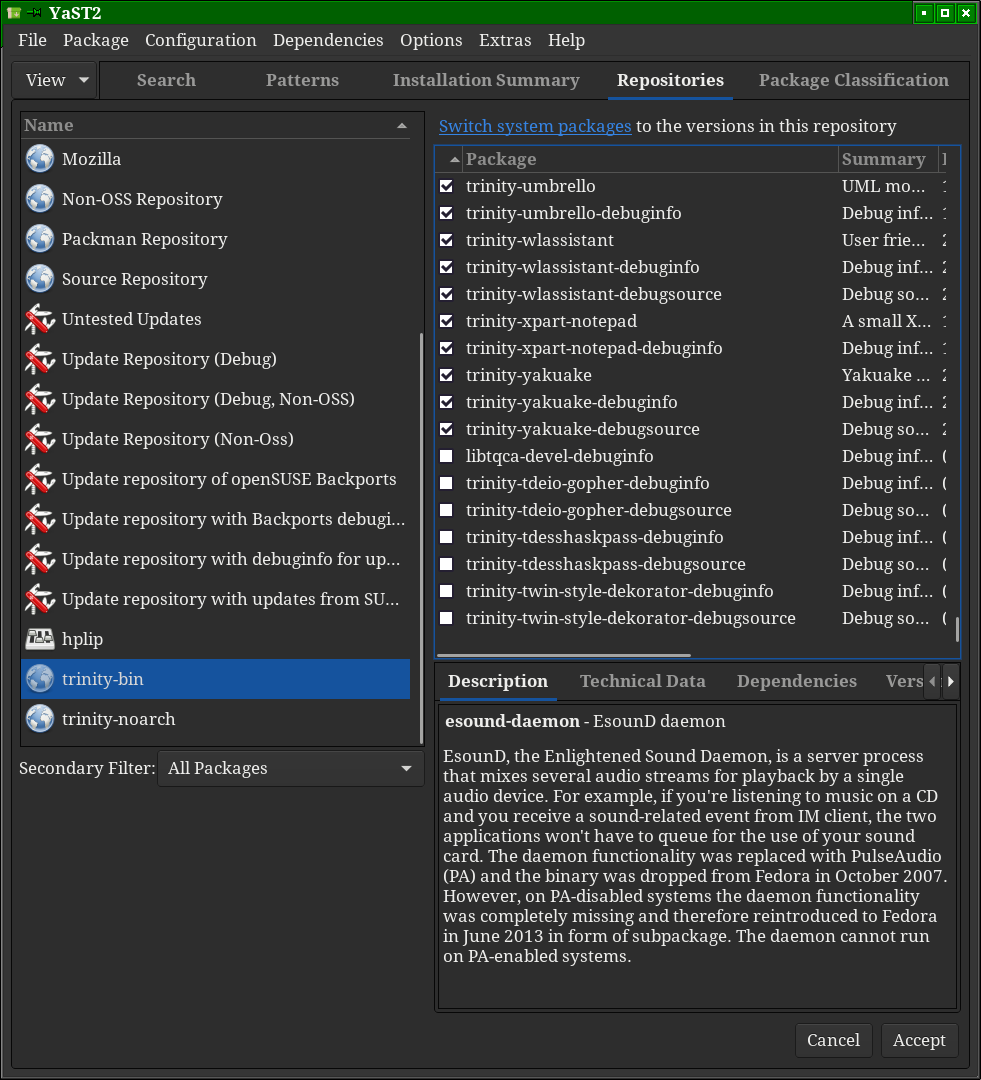Viewport: 981px width, 1080px height.
Task: Select trinity-xpart-notepad-debuginfo package row
Action: coord(692,348)
